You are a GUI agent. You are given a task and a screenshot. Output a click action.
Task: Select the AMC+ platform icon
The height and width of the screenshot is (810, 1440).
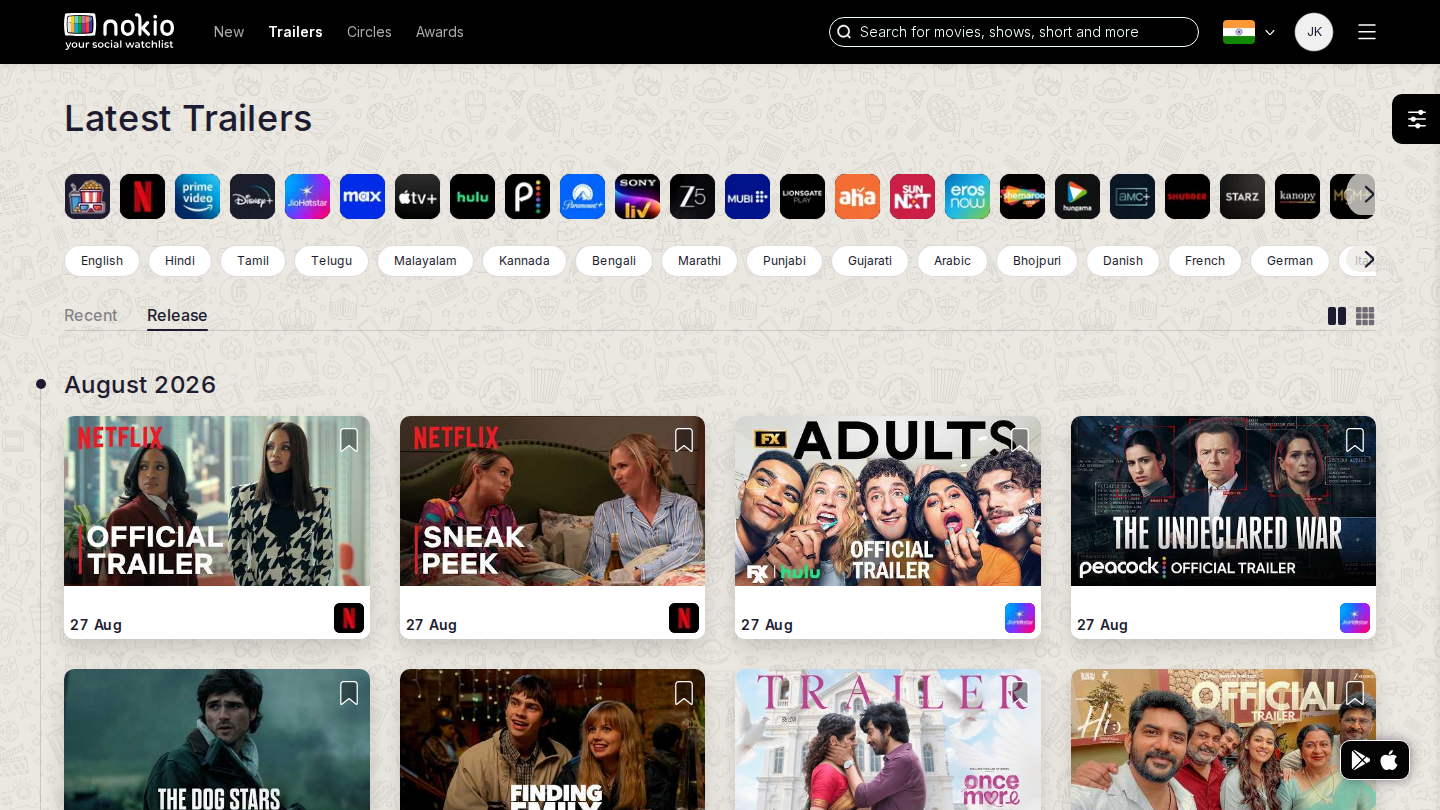pos(1132,196)
